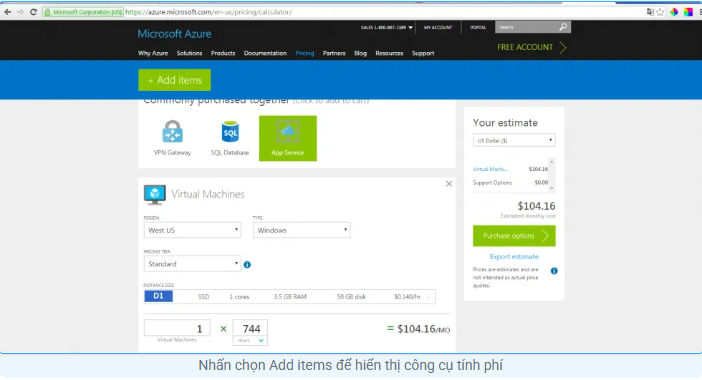This screenshot has height=380, width=702.
Task: Click the Microsoft Azure logo
Action: (x=174, y=34)
